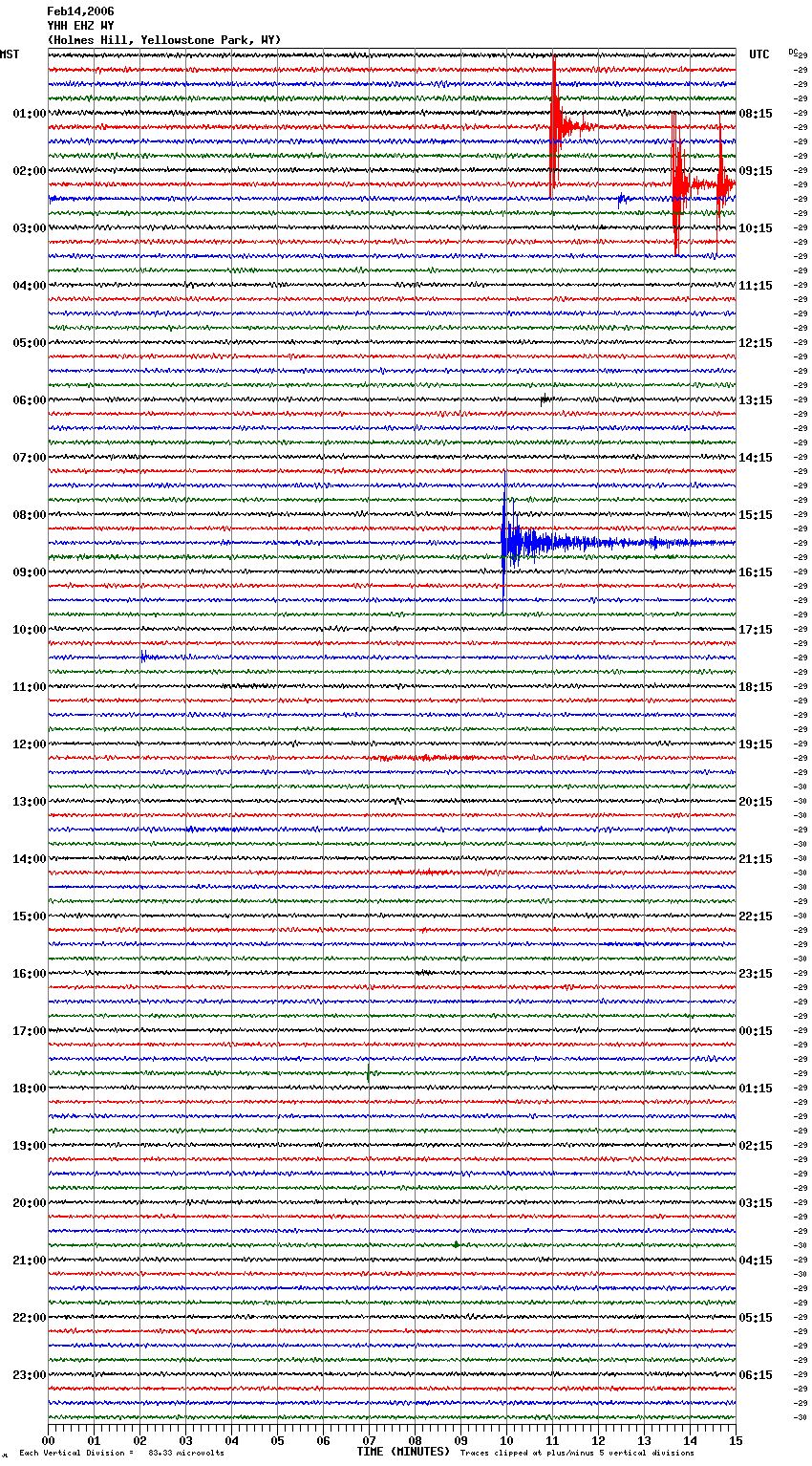
Task: Click the 13 minute axis tick label
Action: (644, 1440)
